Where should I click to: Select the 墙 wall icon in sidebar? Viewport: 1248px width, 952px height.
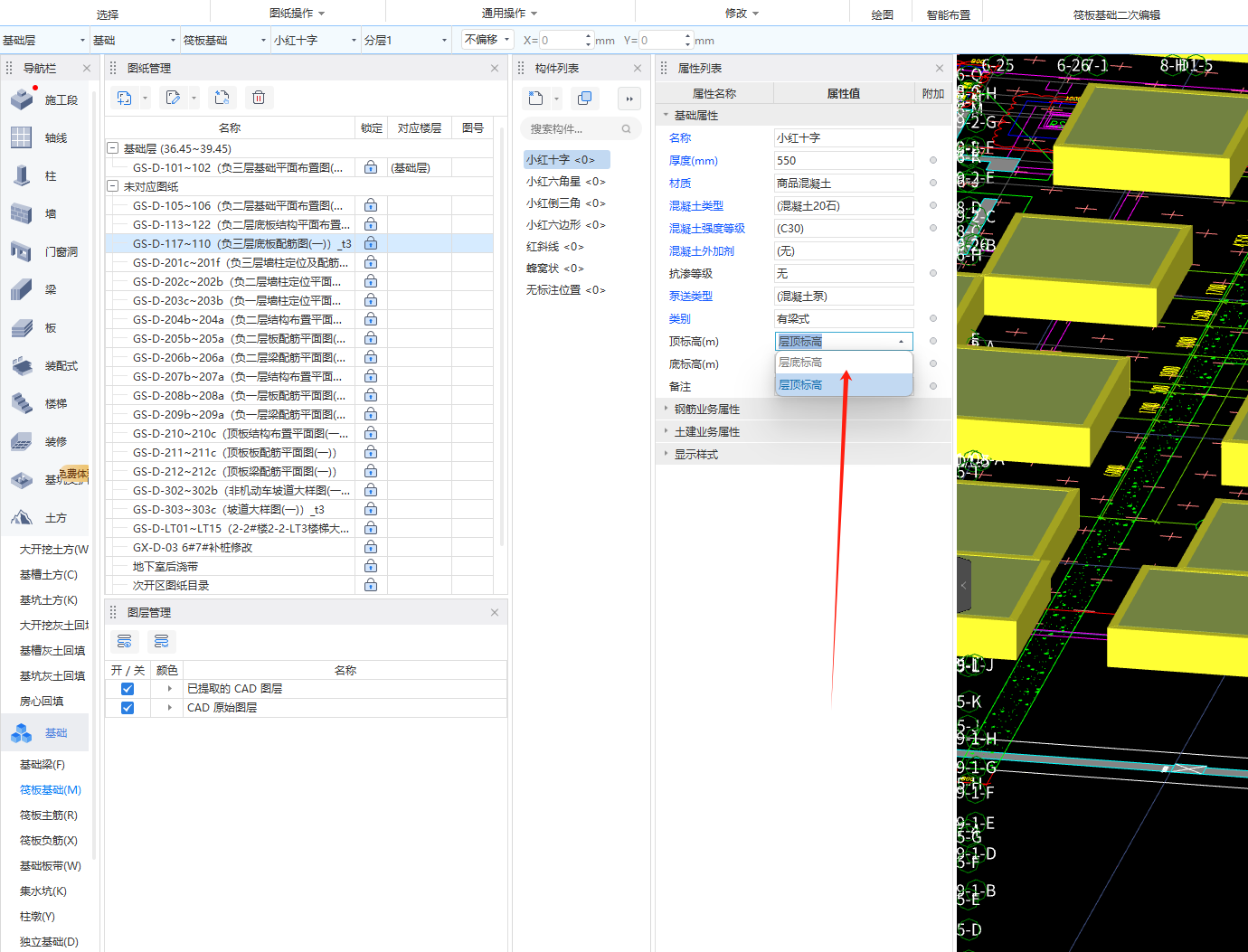coord(22,214)
